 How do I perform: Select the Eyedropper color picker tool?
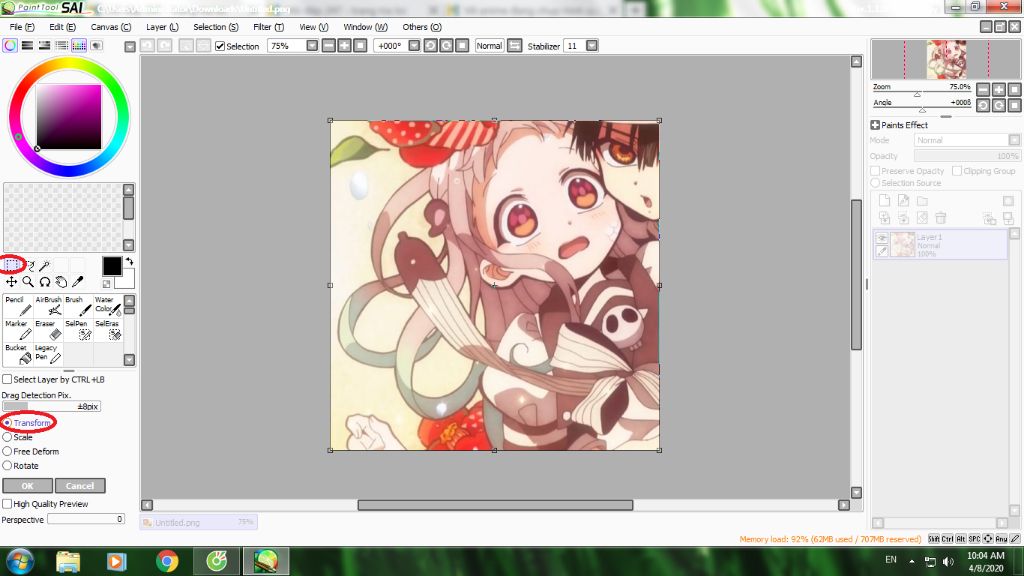click(77, 281)
